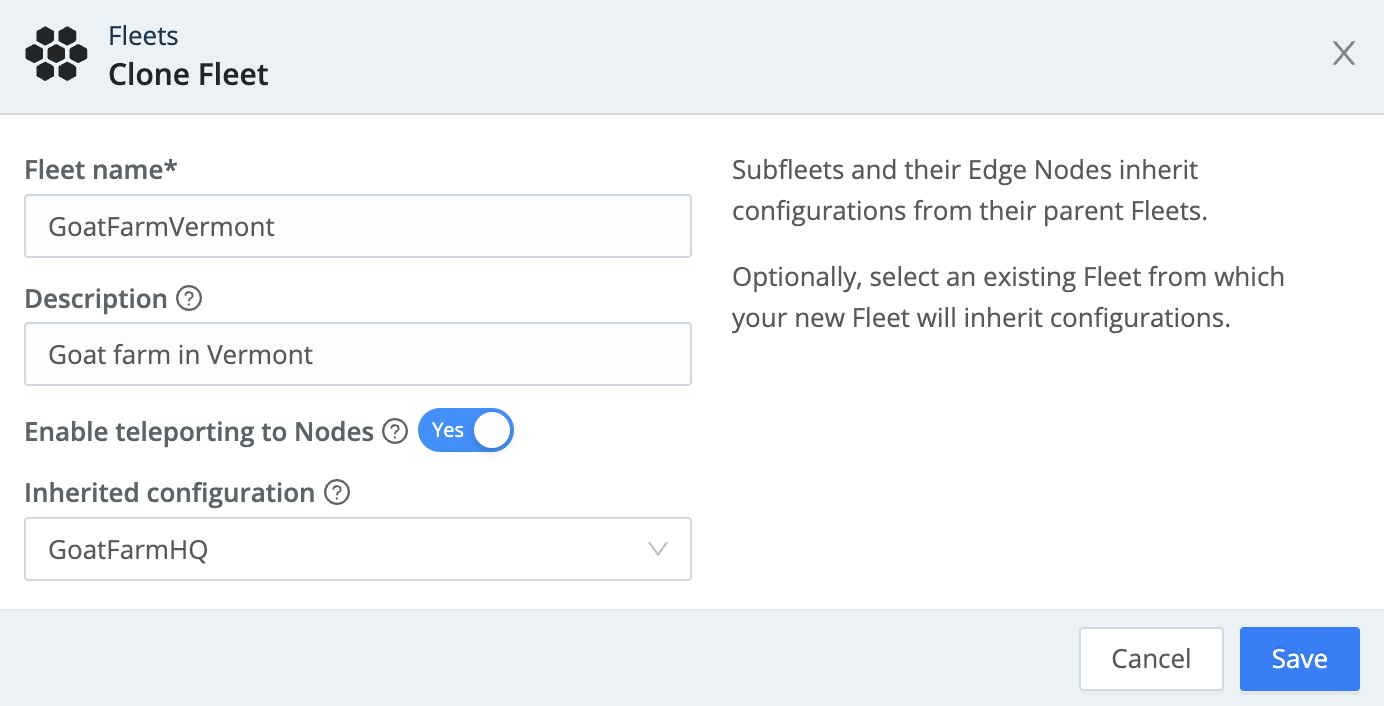Click the Inherited configuration label text

tap(170, 493)
